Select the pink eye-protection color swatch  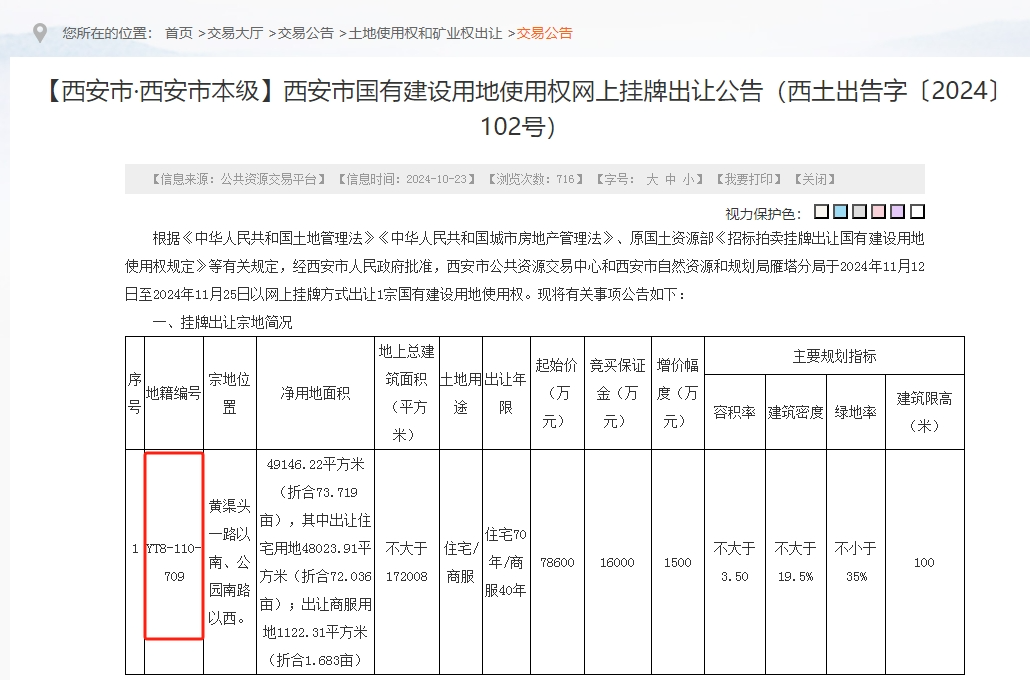point(876,211)
